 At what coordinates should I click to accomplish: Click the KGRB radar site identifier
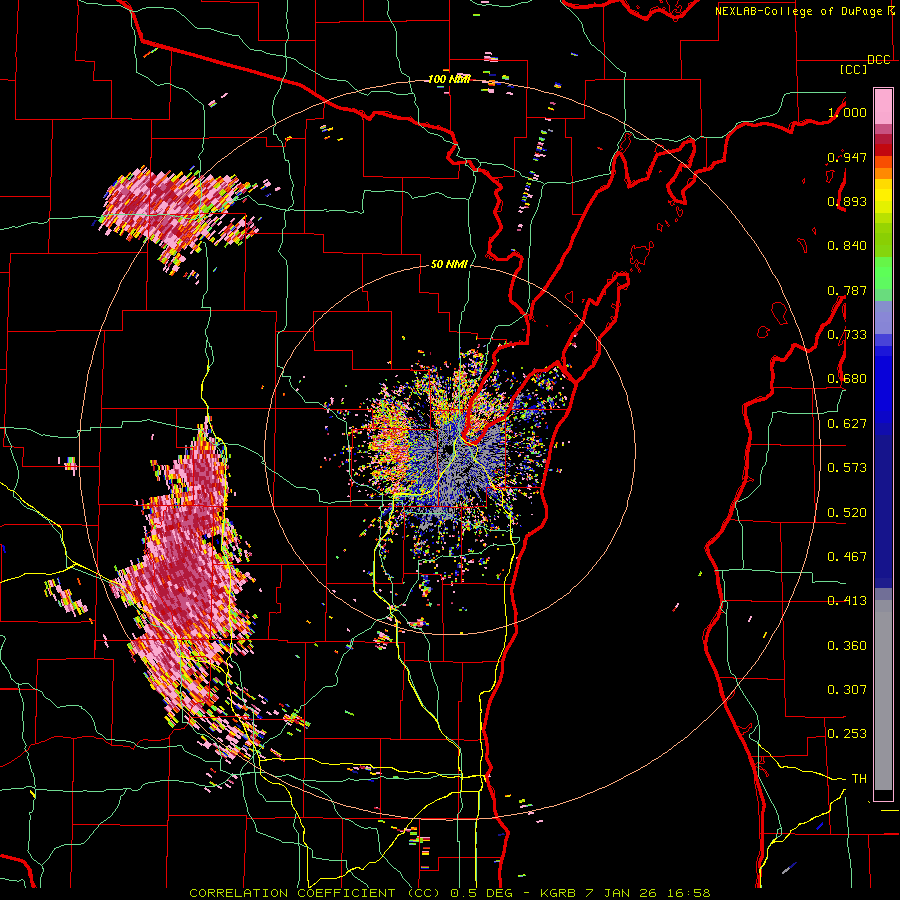click(x=558, y=893)
